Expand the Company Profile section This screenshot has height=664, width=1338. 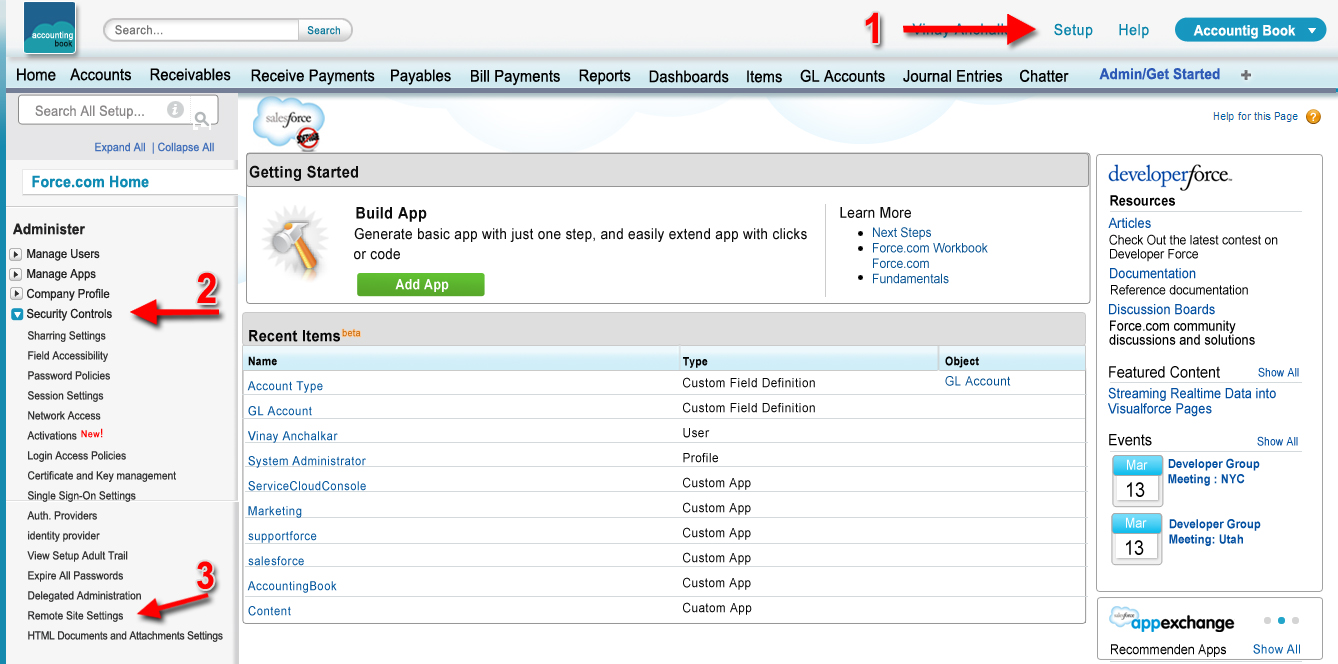click(16, 294)
